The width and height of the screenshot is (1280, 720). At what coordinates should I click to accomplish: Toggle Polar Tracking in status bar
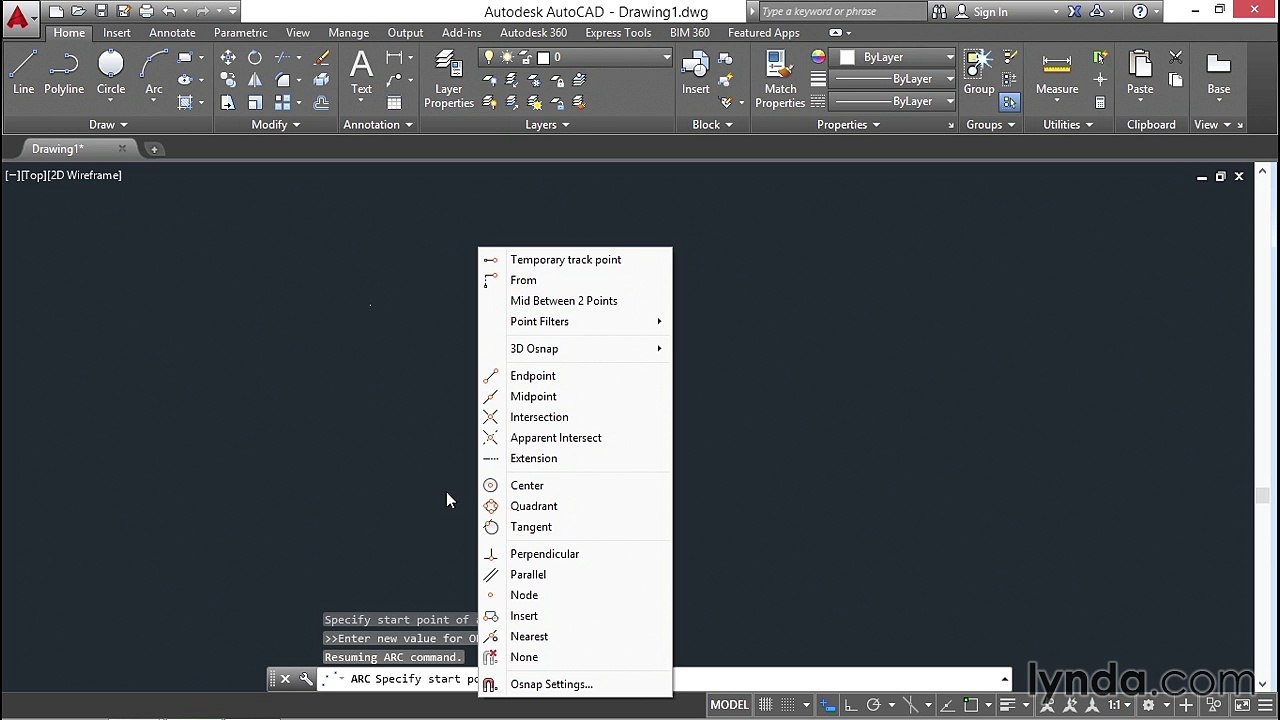point(873,705)
